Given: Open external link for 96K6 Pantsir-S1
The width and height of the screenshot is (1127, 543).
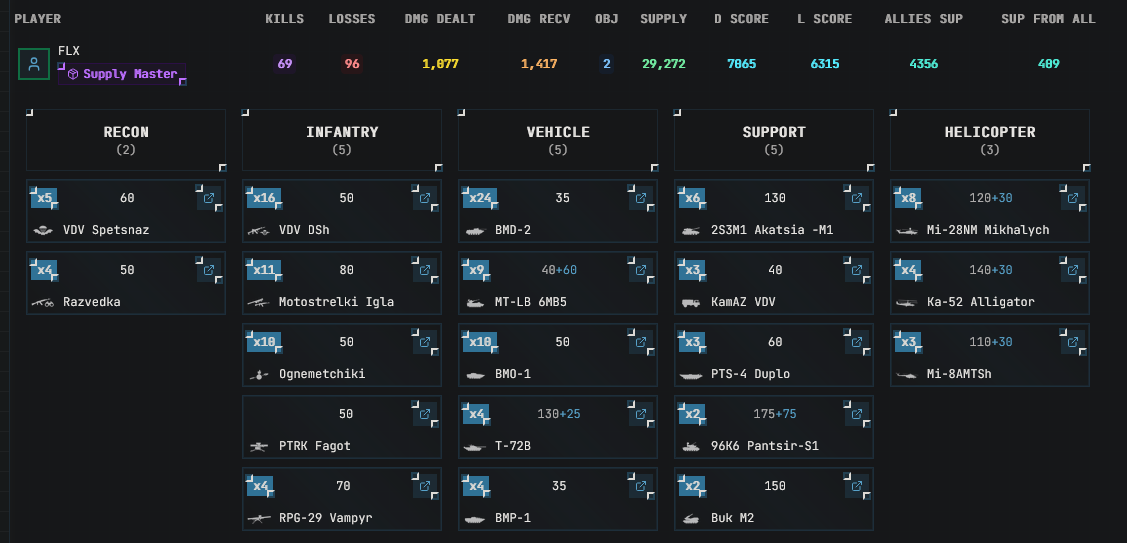Looking at the screenshot, I should click(857, 414).
